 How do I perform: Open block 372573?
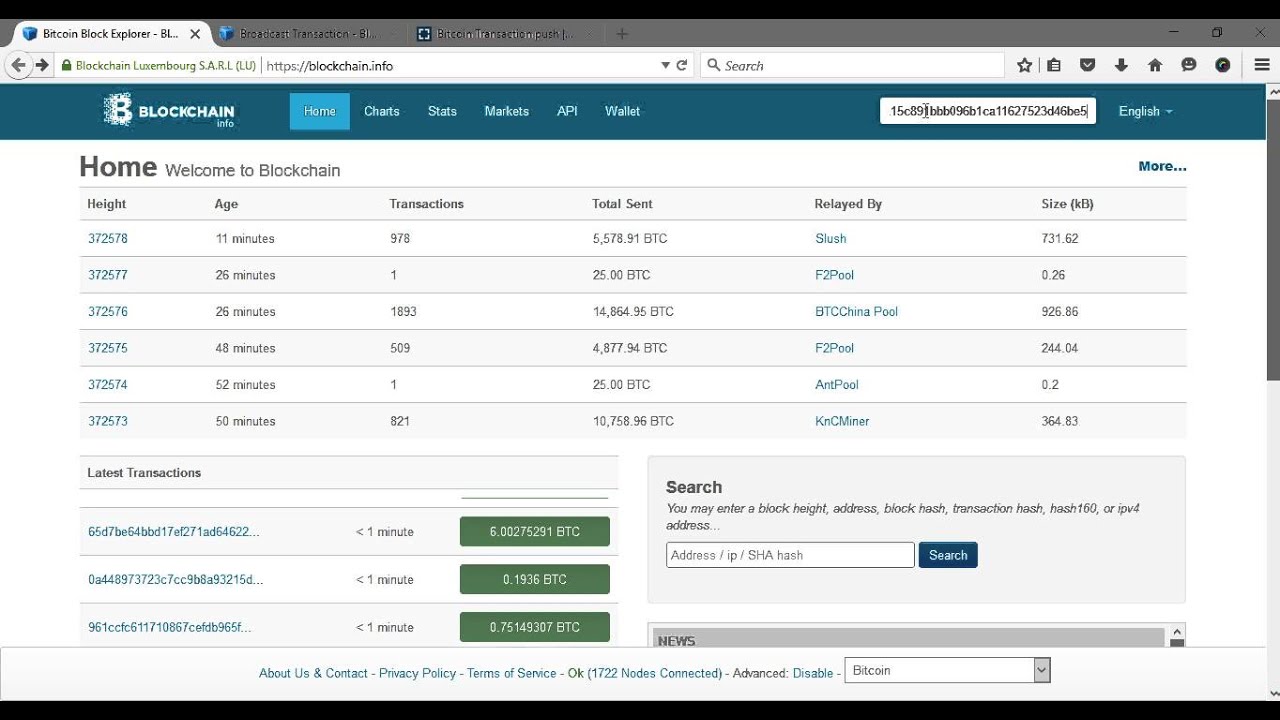tap(108, 421)
